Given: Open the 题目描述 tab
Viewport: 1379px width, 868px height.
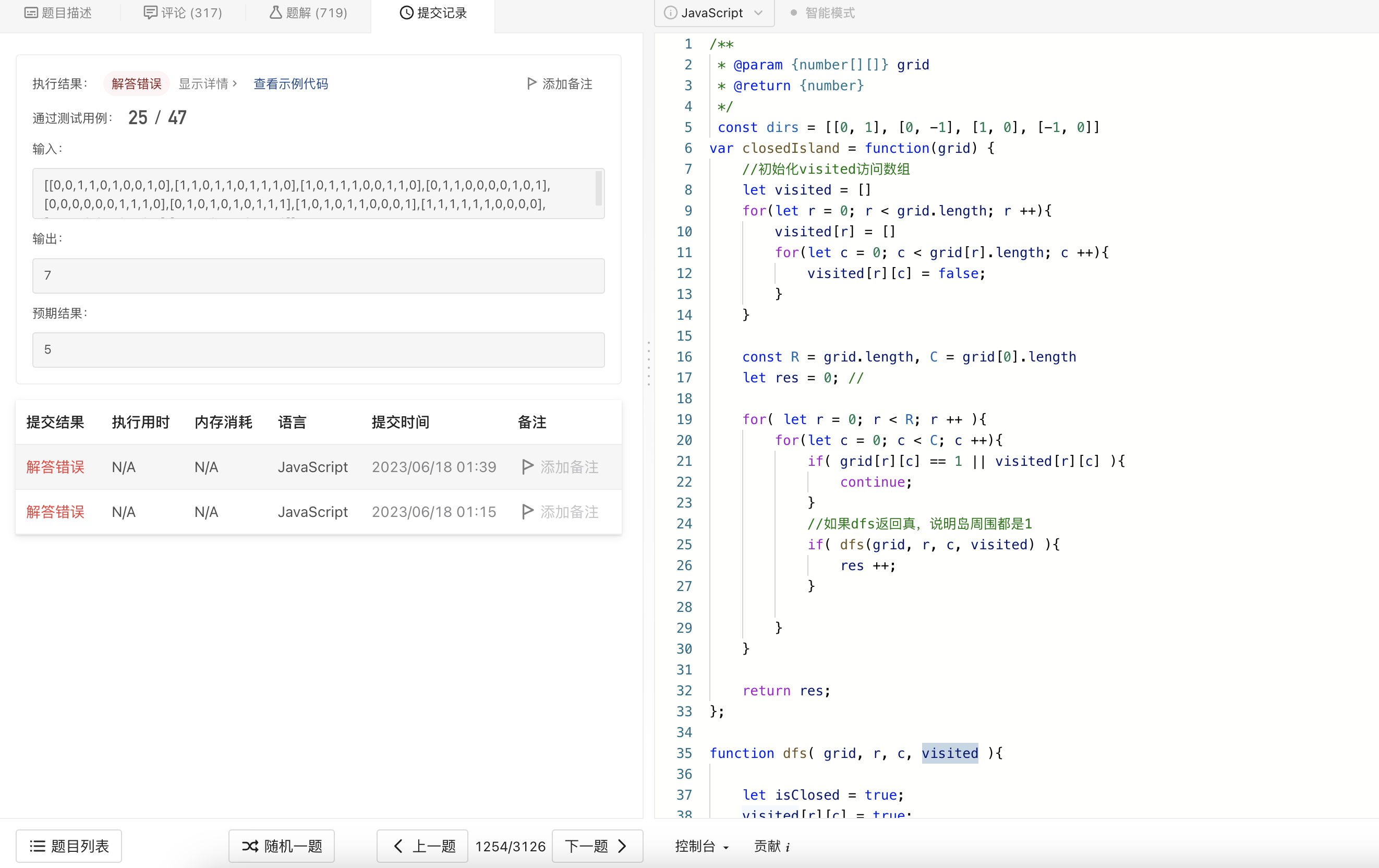Looking at the screenshot, I should coord(58,13).
